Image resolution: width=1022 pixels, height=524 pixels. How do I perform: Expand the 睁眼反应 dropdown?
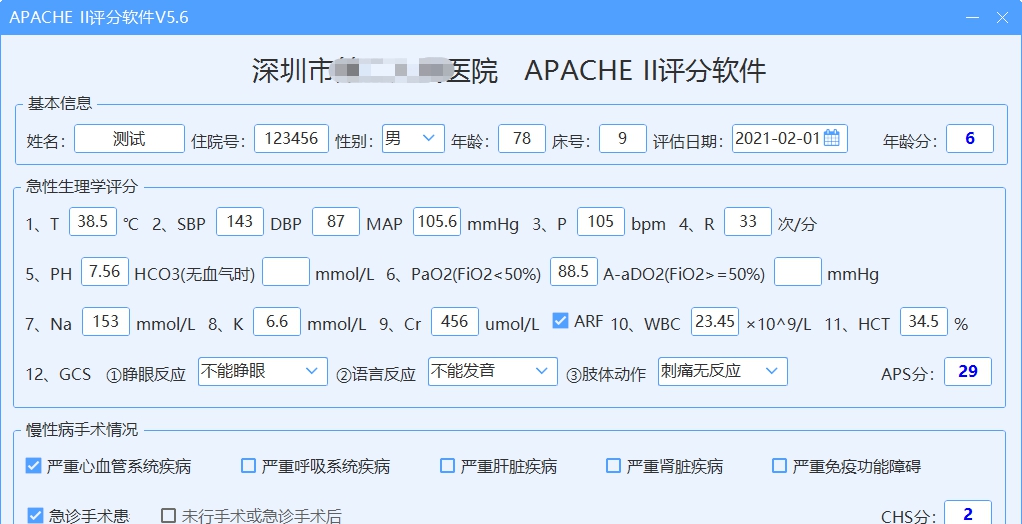point(263,372)
